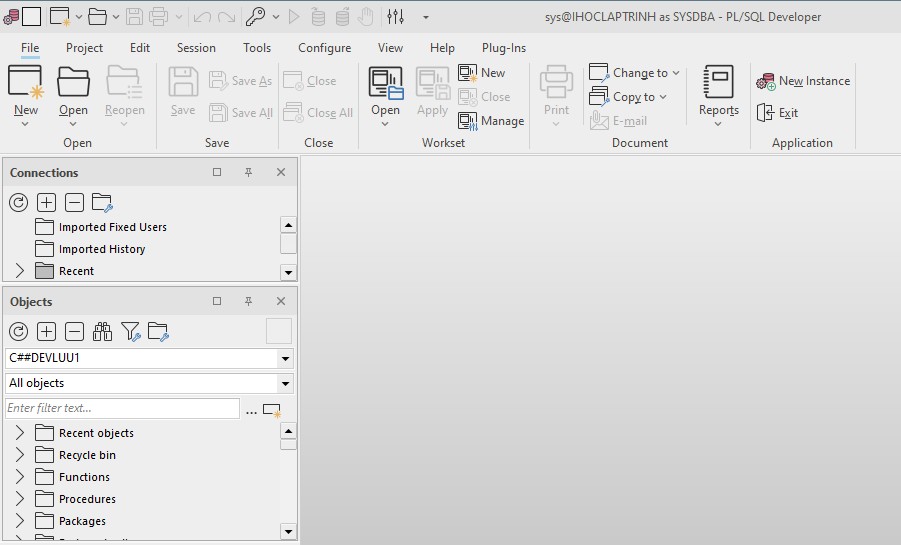Expand the Packages folder
This screenshot has height=545, width=901.
click(x=20, y=520)
